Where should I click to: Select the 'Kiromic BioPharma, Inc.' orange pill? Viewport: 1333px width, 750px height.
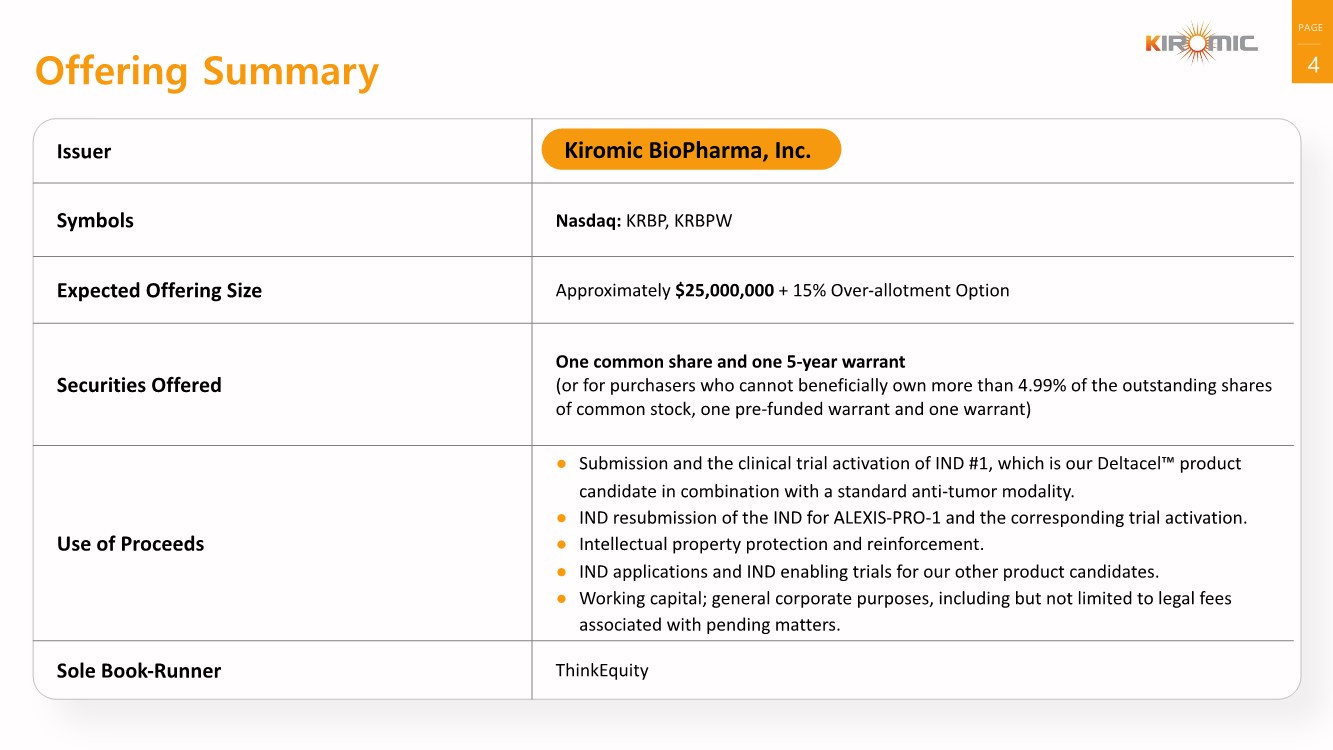[690, 150]
